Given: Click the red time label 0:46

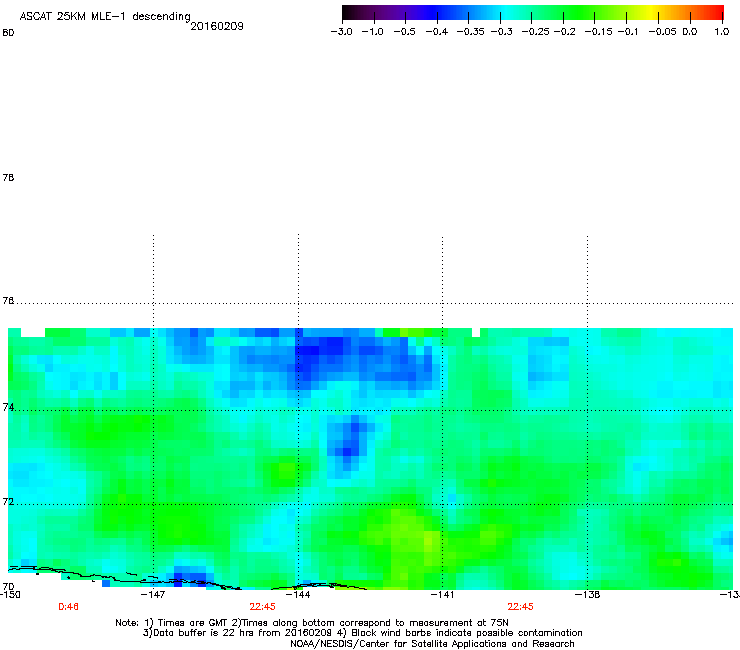Looking at the screenshot, I should click(x=68, y=607).
